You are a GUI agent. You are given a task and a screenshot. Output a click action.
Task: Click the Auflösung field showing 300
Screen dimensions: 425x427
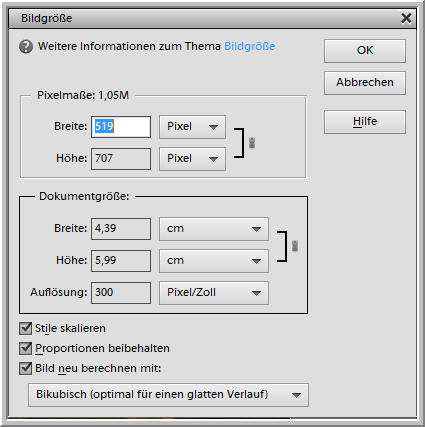[x=121, y=293]
